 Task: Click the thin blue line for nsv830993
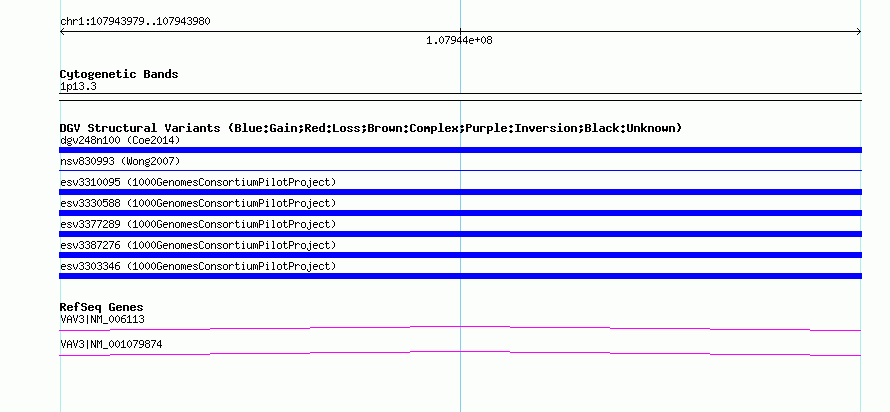460,170
